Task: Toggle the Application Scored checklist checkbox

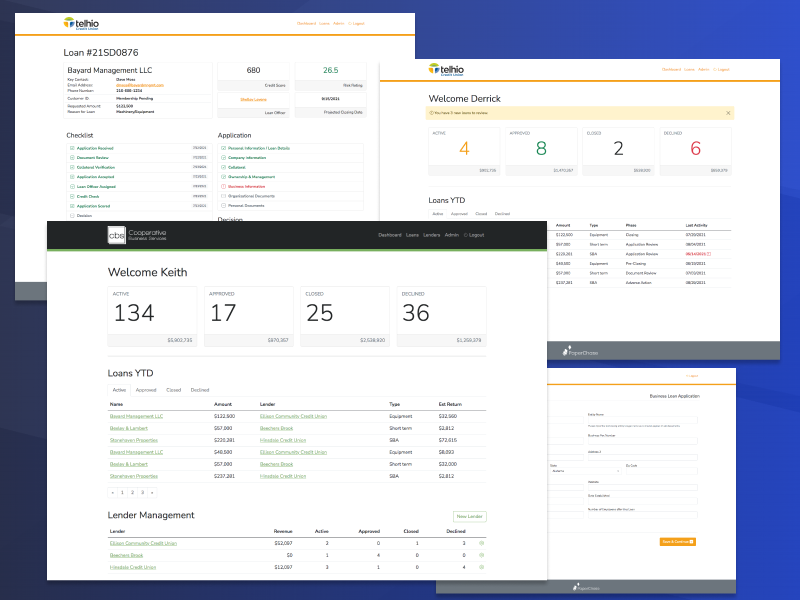Action: point(72,206)
